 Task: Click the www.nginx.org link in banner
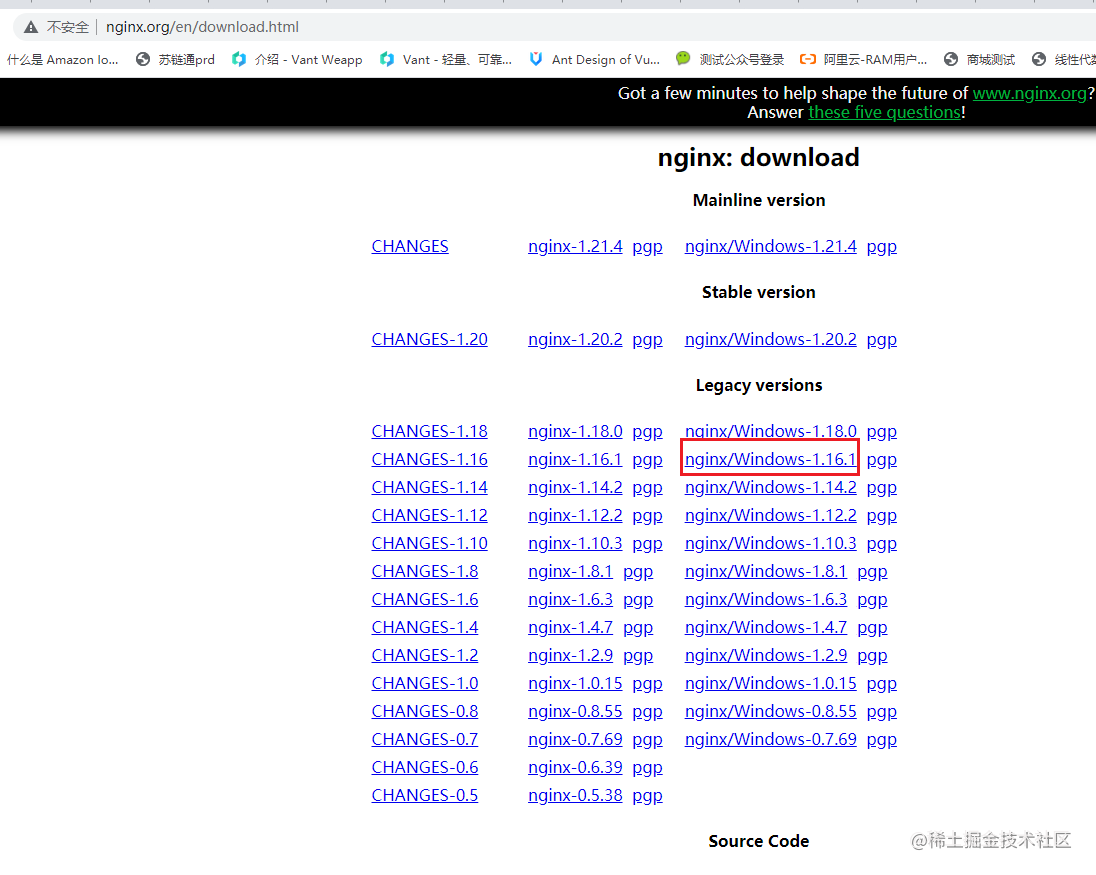(x=1029, y=93)
